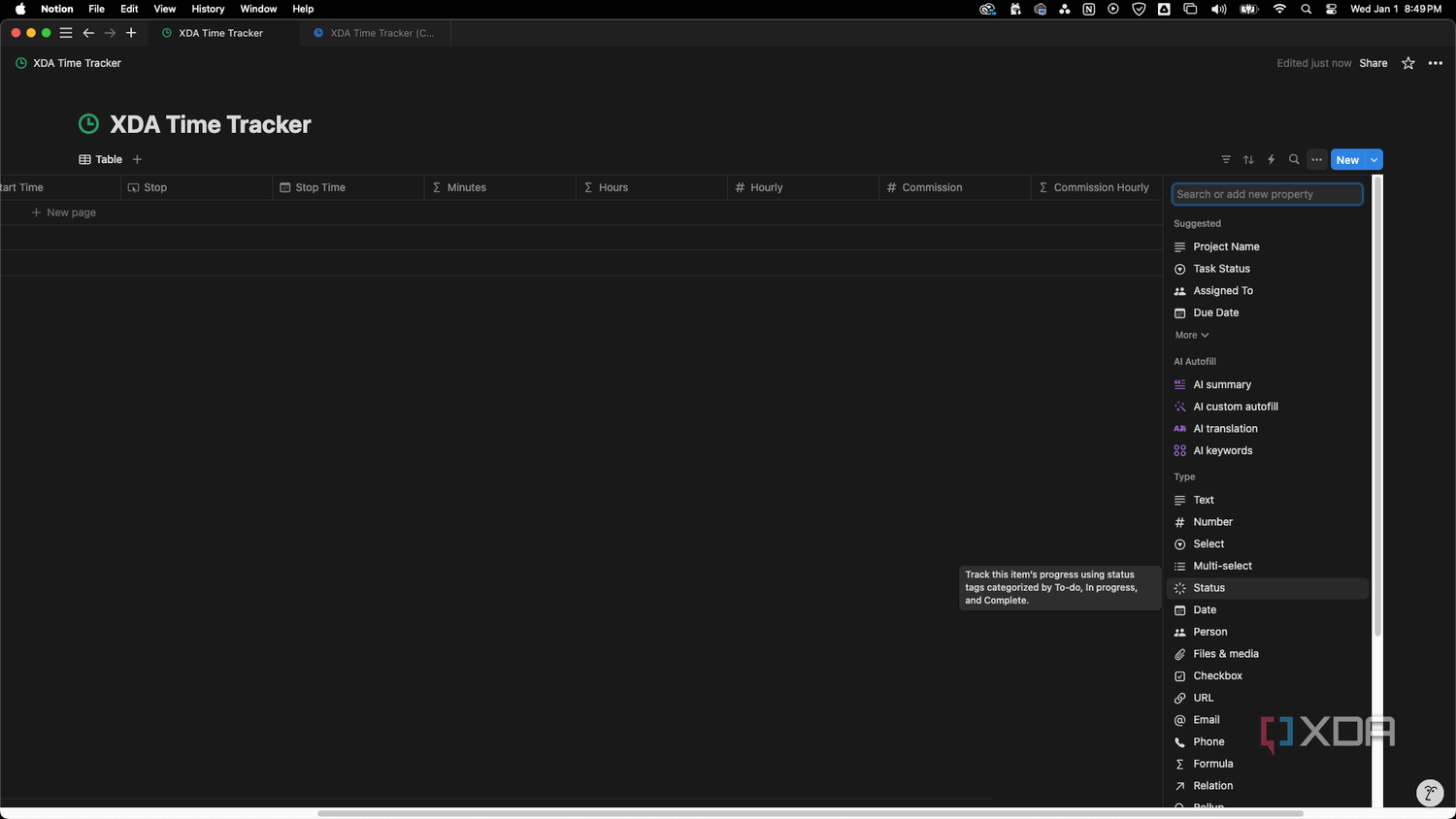Choose the URL property type
1456x819 pixels.
click(1267, 698)
